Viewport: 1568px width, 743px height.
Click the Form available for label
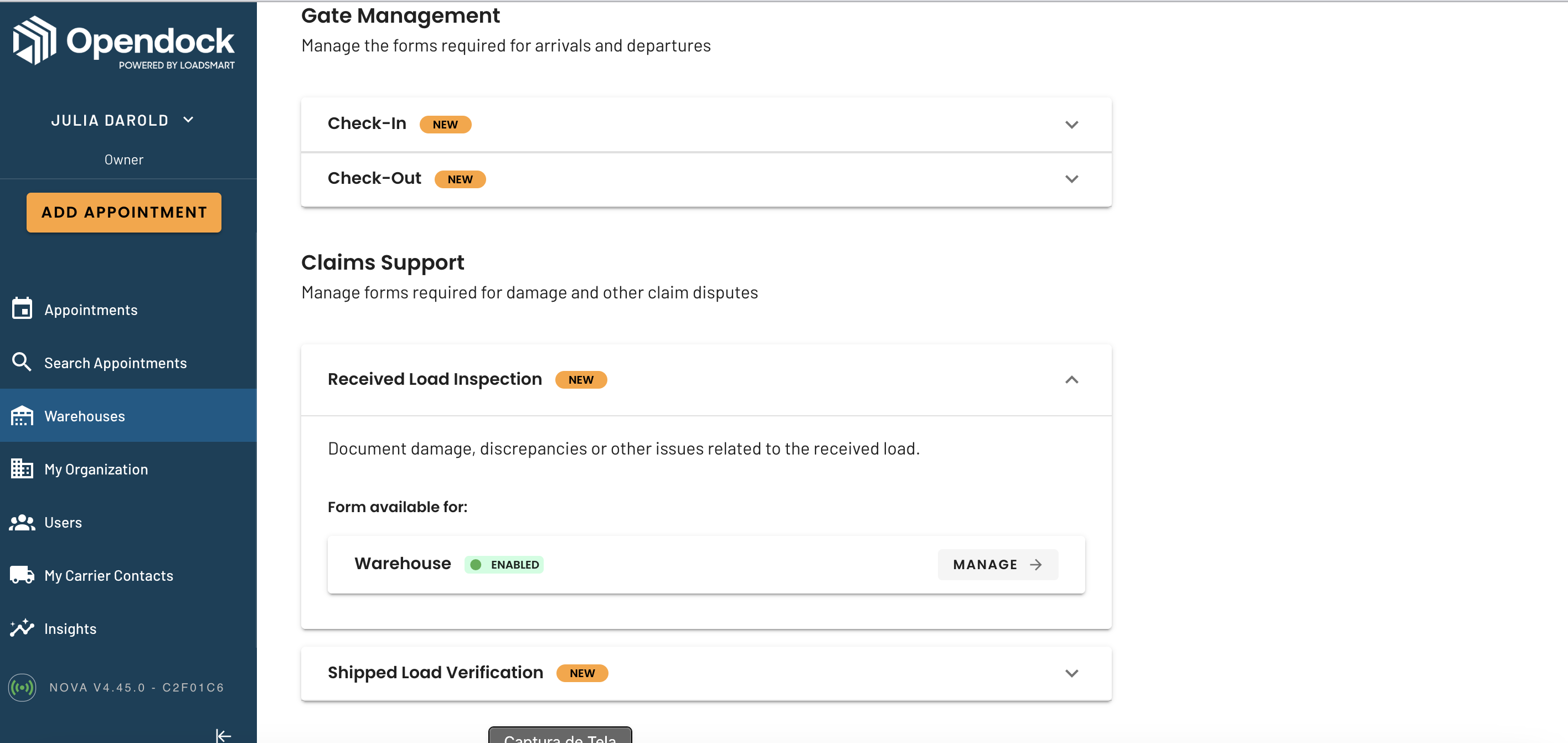pos(398,507)
